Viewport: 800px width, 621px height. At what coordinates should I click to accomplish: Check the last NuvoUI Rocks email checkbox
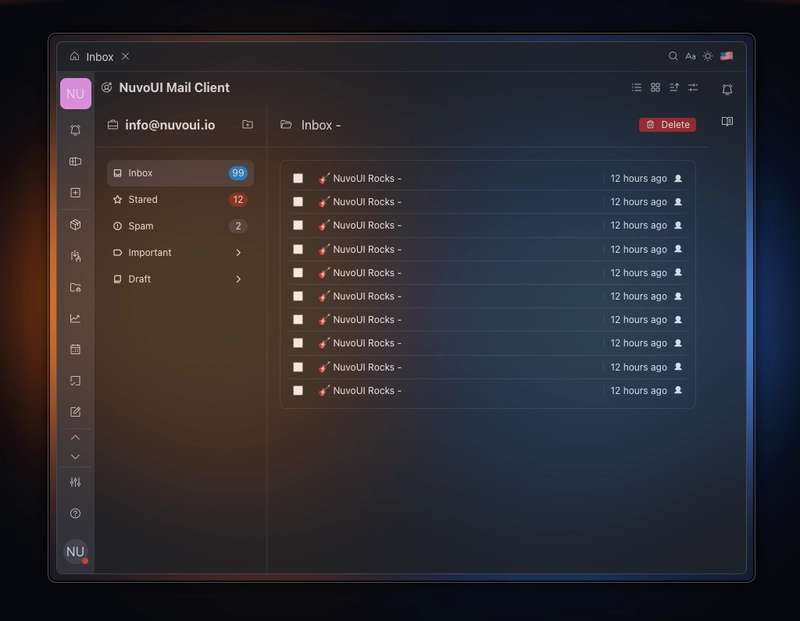pos(298,390)
